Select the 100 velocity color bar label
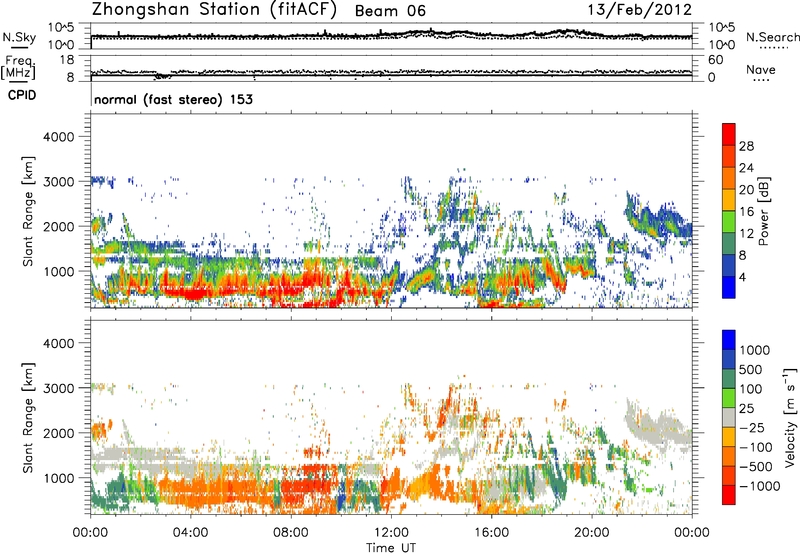 click(x=751, y=389)
